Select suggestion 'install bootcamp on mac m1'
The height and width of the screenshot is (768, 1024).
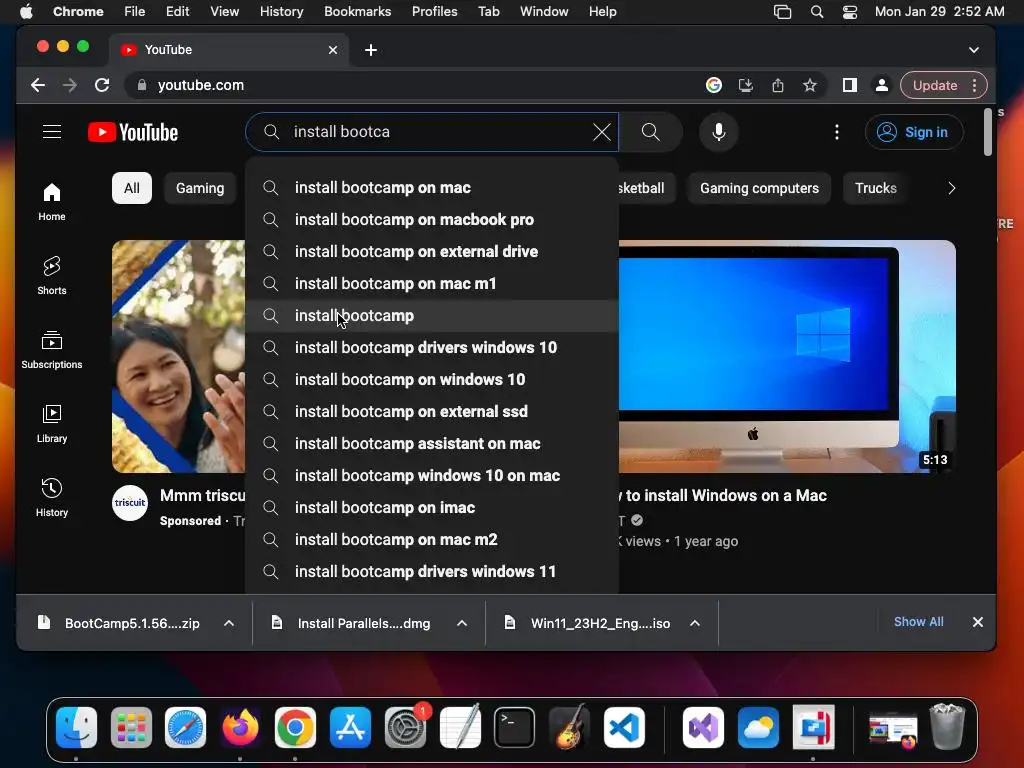(432, 283)
